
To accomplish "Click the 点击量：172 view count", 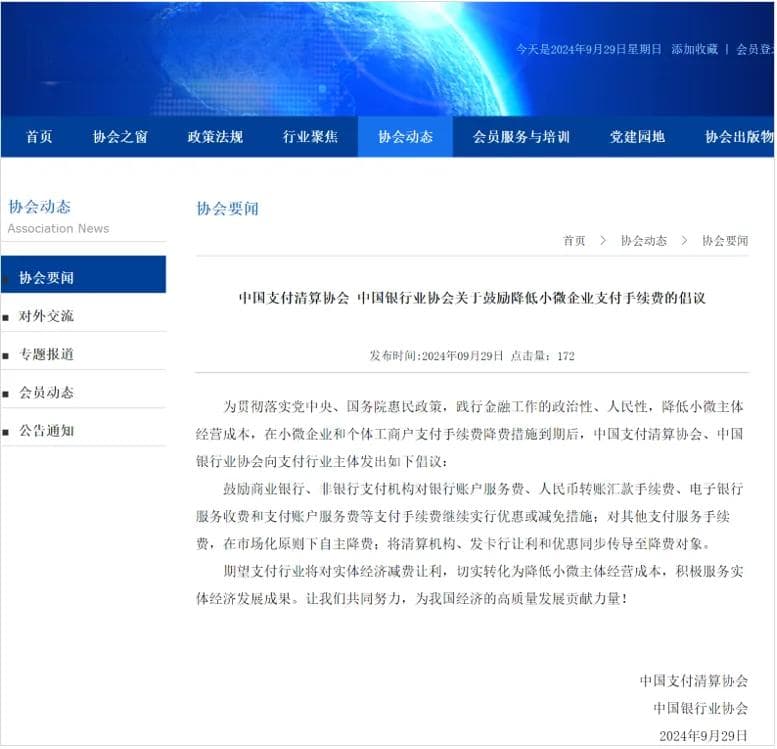I will (x=543, y=356).
